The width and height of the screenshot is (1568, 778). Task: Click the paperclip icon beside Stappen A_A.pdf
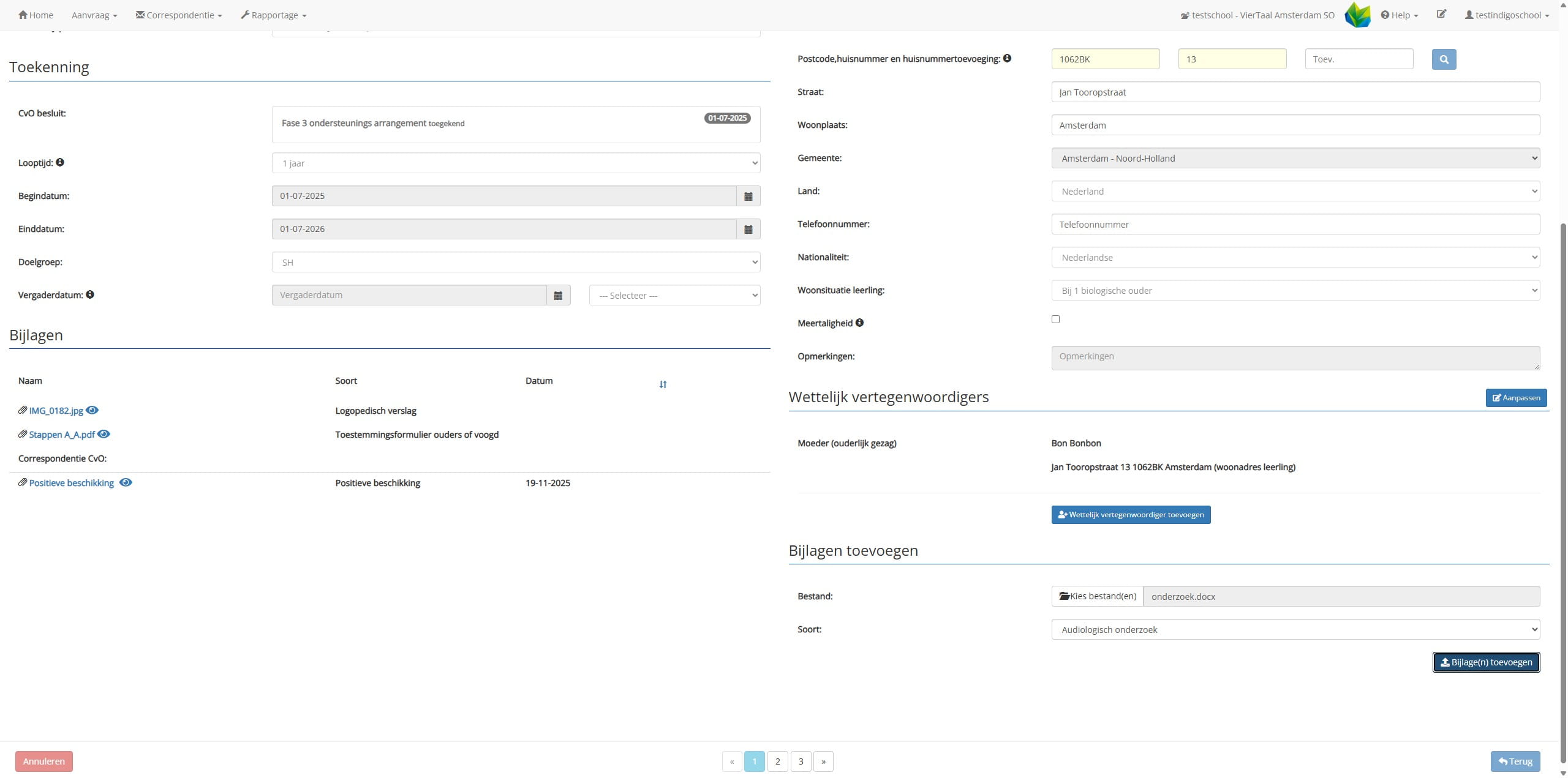click(x=23, y=434)
